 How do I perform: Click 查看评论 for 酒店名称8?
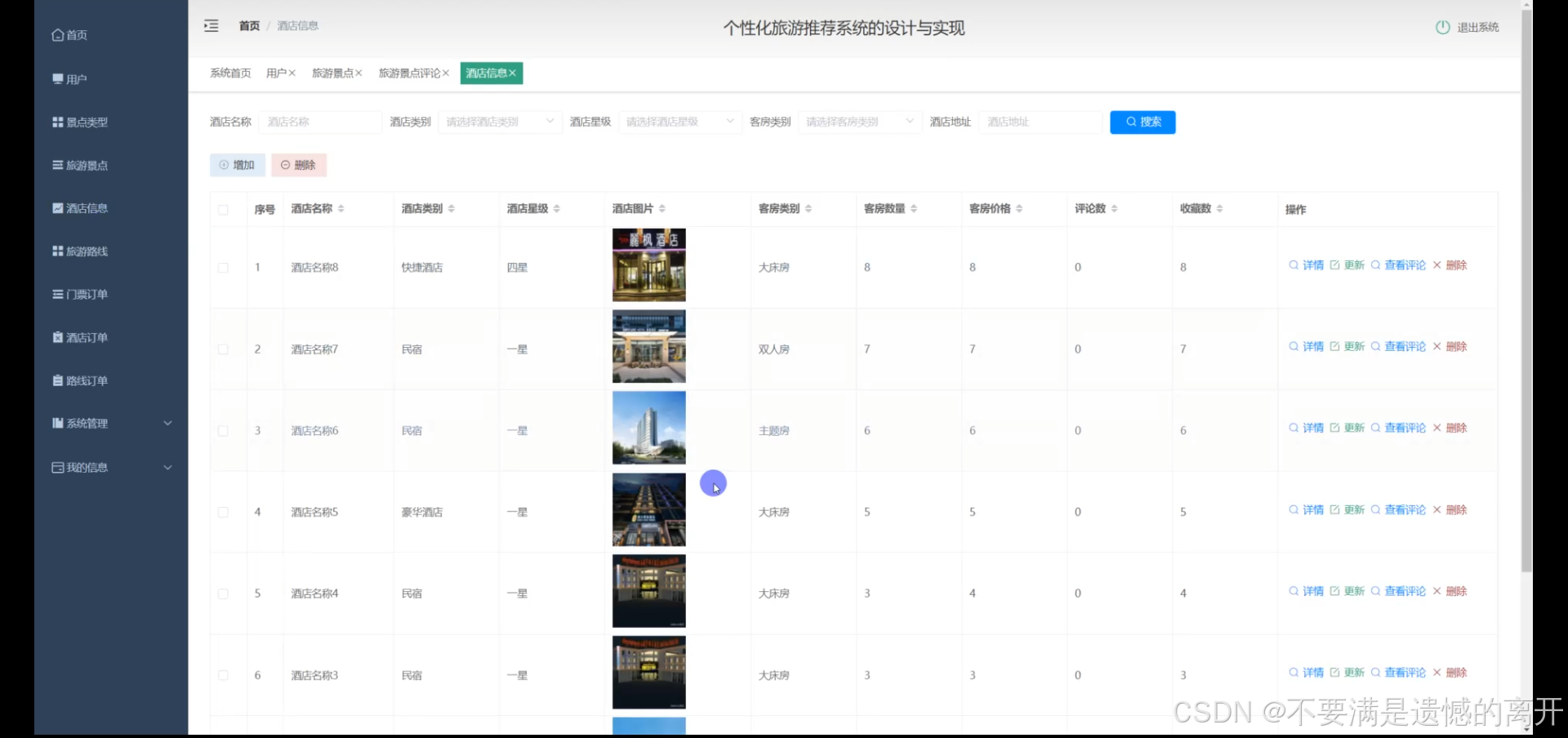point(1398,265)
